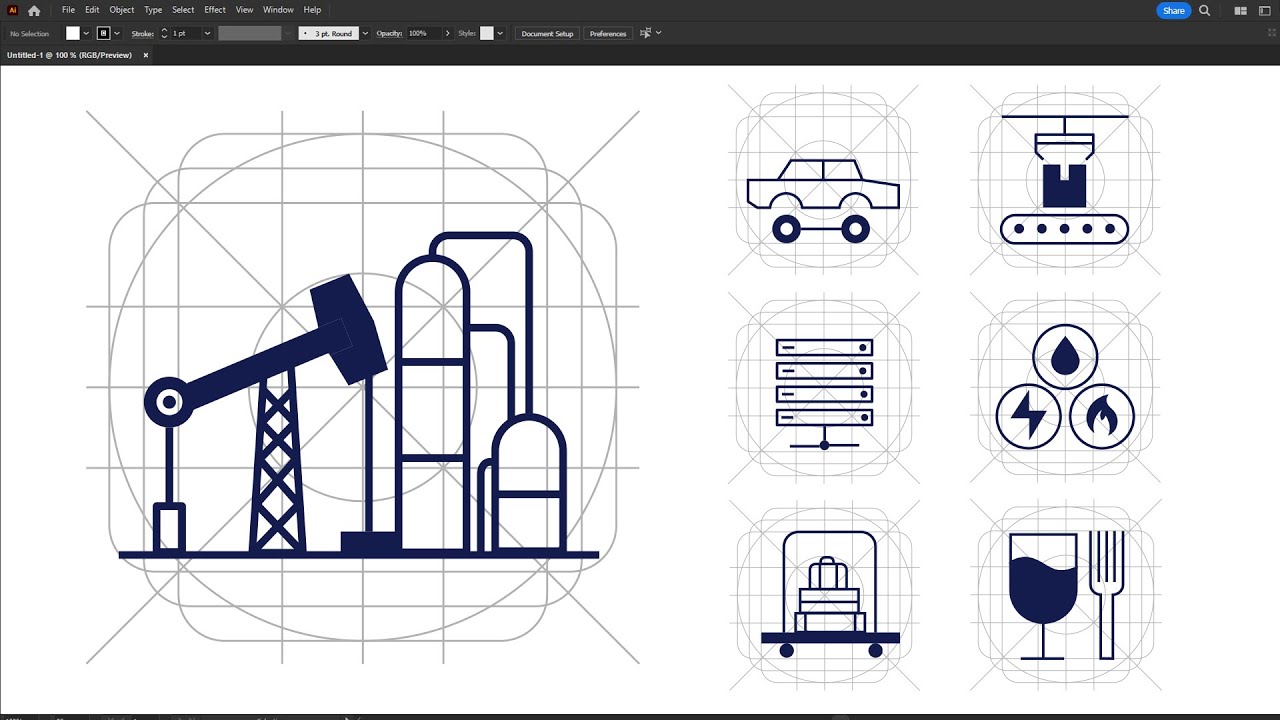This screenshot has width=1280, height=720.
Task: Select the conveyor belt box icon artwork
Action: 1064,180
